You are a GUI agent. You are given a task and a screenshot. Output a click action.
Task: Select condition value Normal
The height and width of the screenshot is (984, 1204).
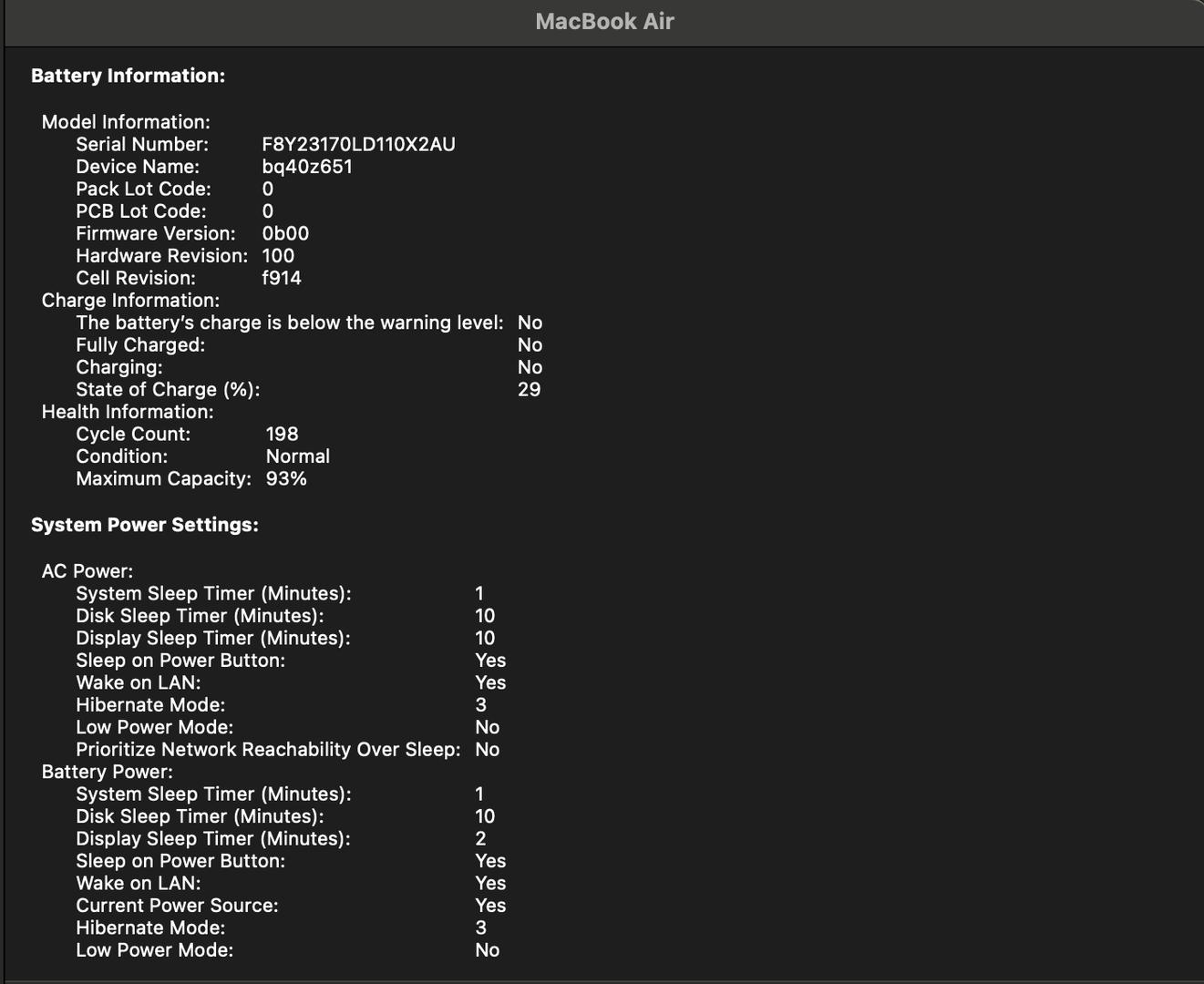point(298,456)
